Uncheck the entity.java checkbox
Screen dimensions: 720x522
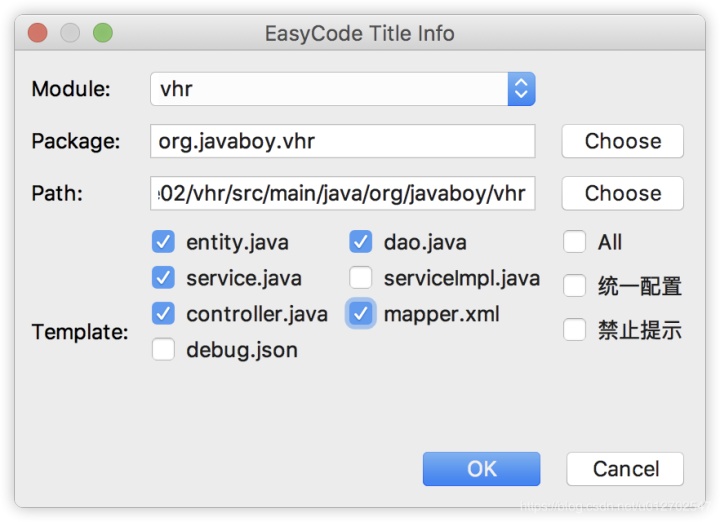(163, 242)
